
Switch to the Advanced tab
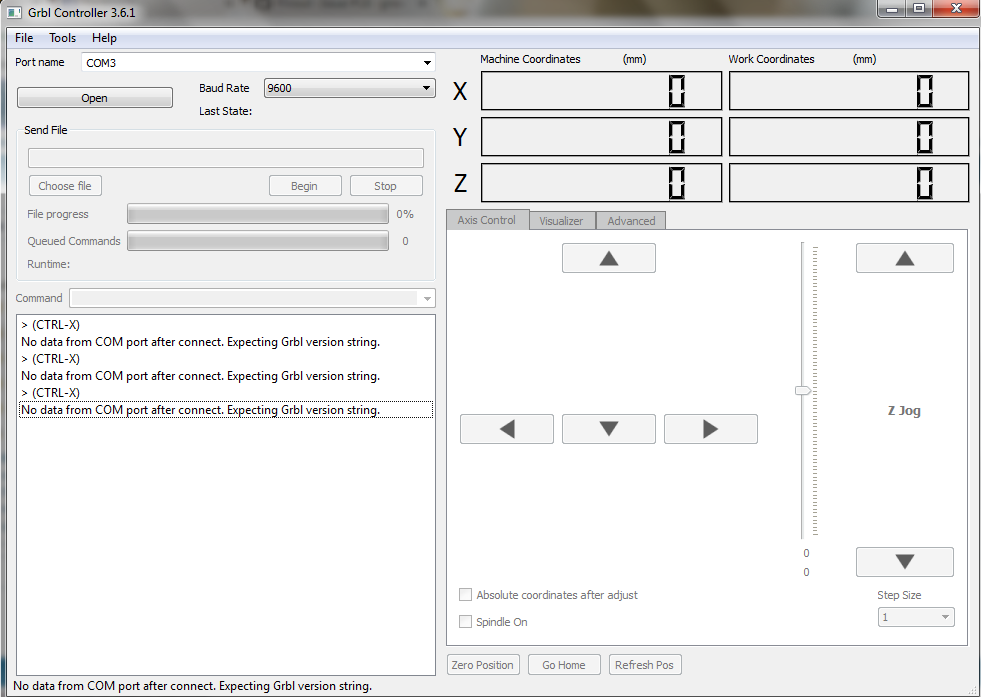pos(631,221)
